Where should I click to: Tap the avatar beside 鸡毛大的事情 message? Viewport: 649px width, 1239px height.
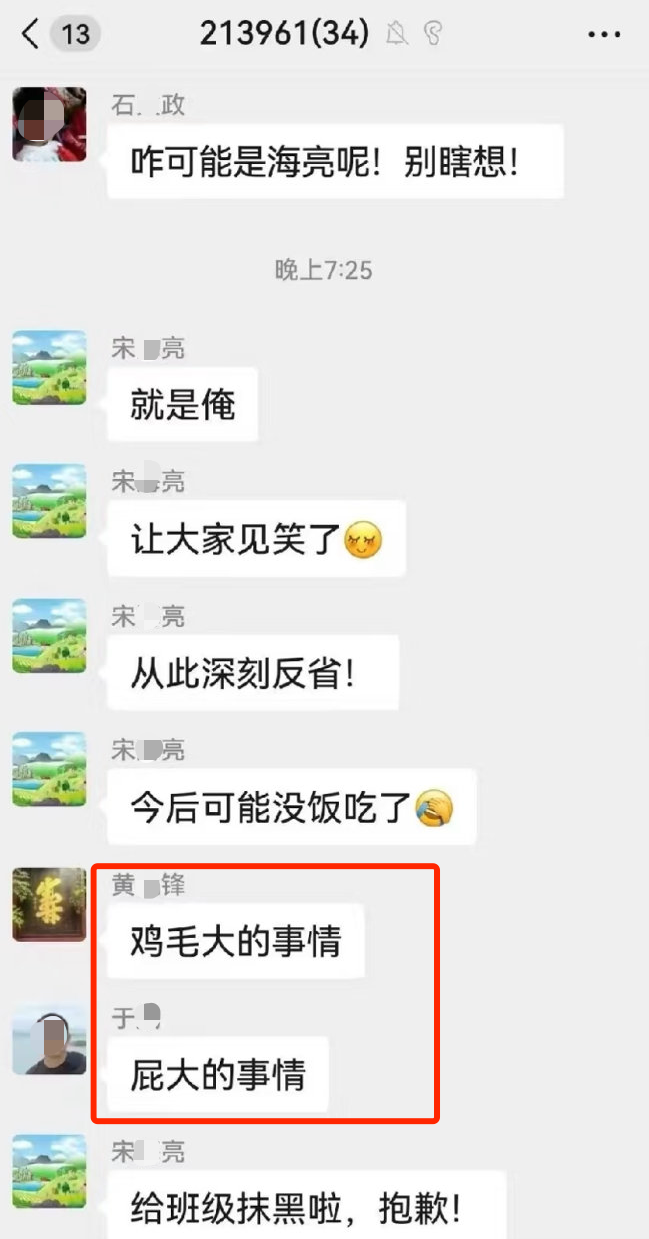(49, 905)
